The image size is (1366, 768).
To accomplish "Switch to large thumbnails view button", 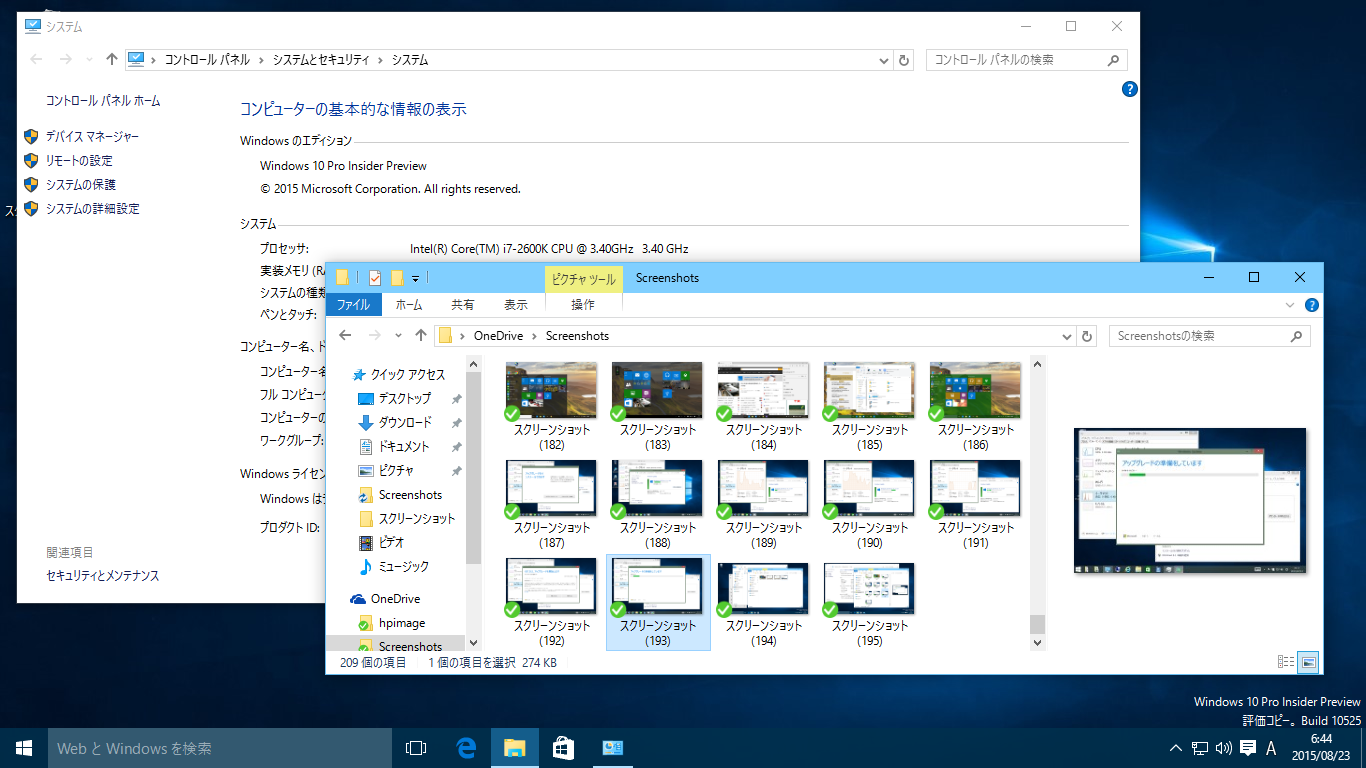I will click(x=1308, y=662).
